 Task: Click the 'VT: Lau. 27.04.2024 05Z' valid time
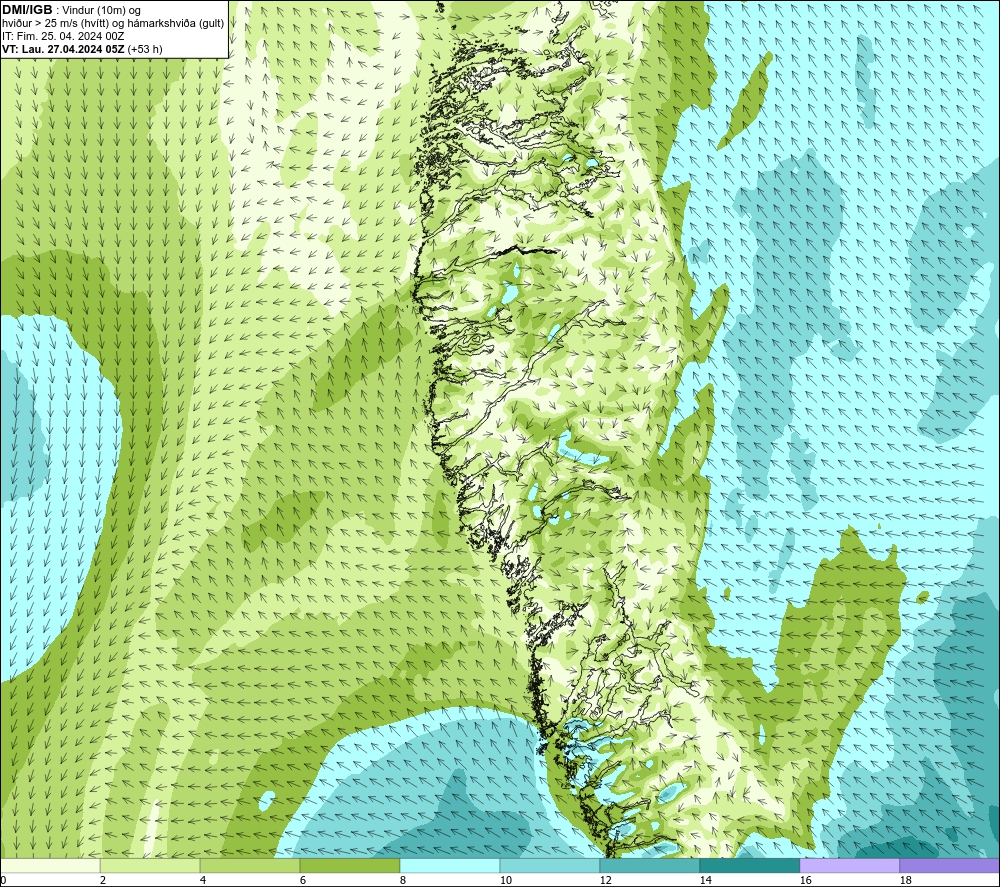pyautogui.click(x=63, y=49)
